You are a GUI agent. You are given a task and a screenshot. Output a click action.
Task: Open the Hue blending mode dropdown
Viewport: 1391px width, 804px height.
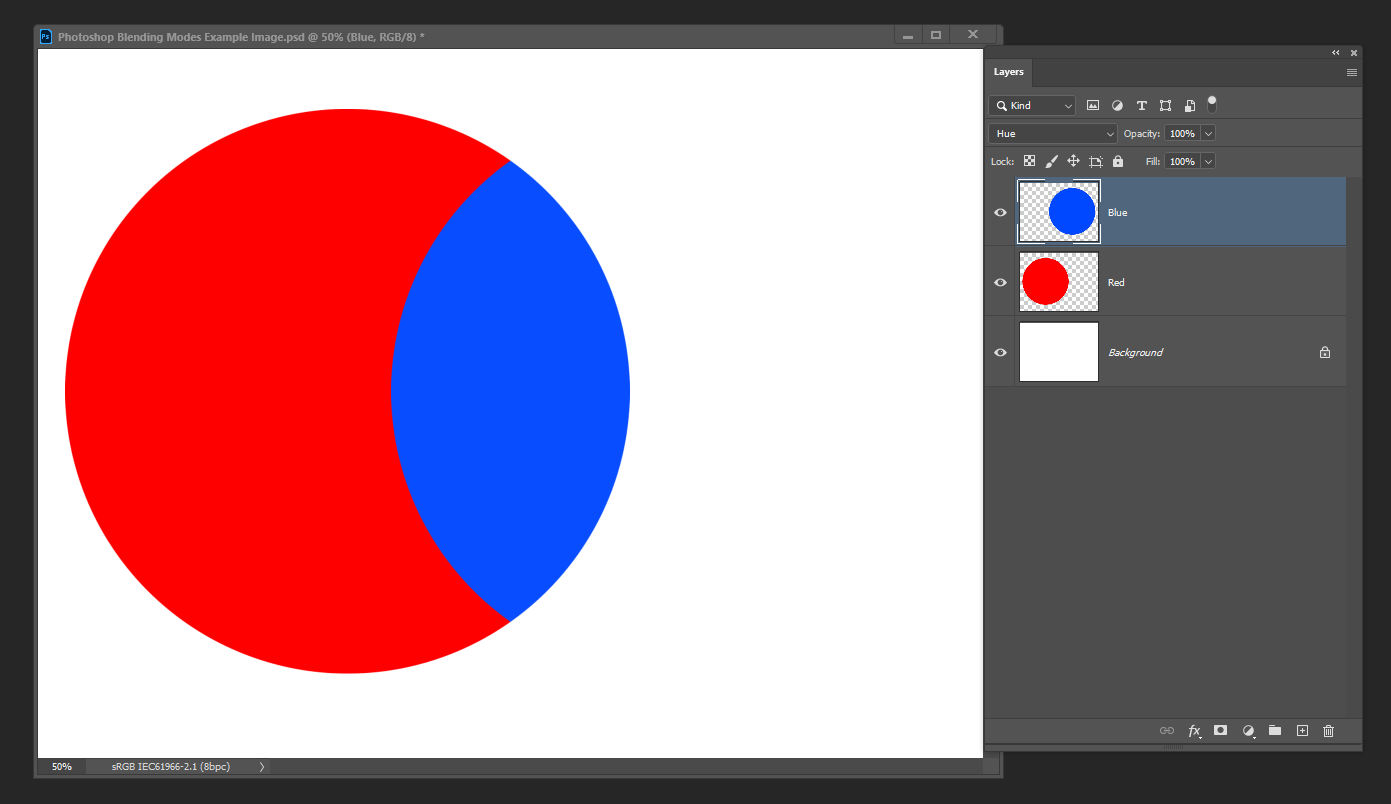click(1052, 133)
